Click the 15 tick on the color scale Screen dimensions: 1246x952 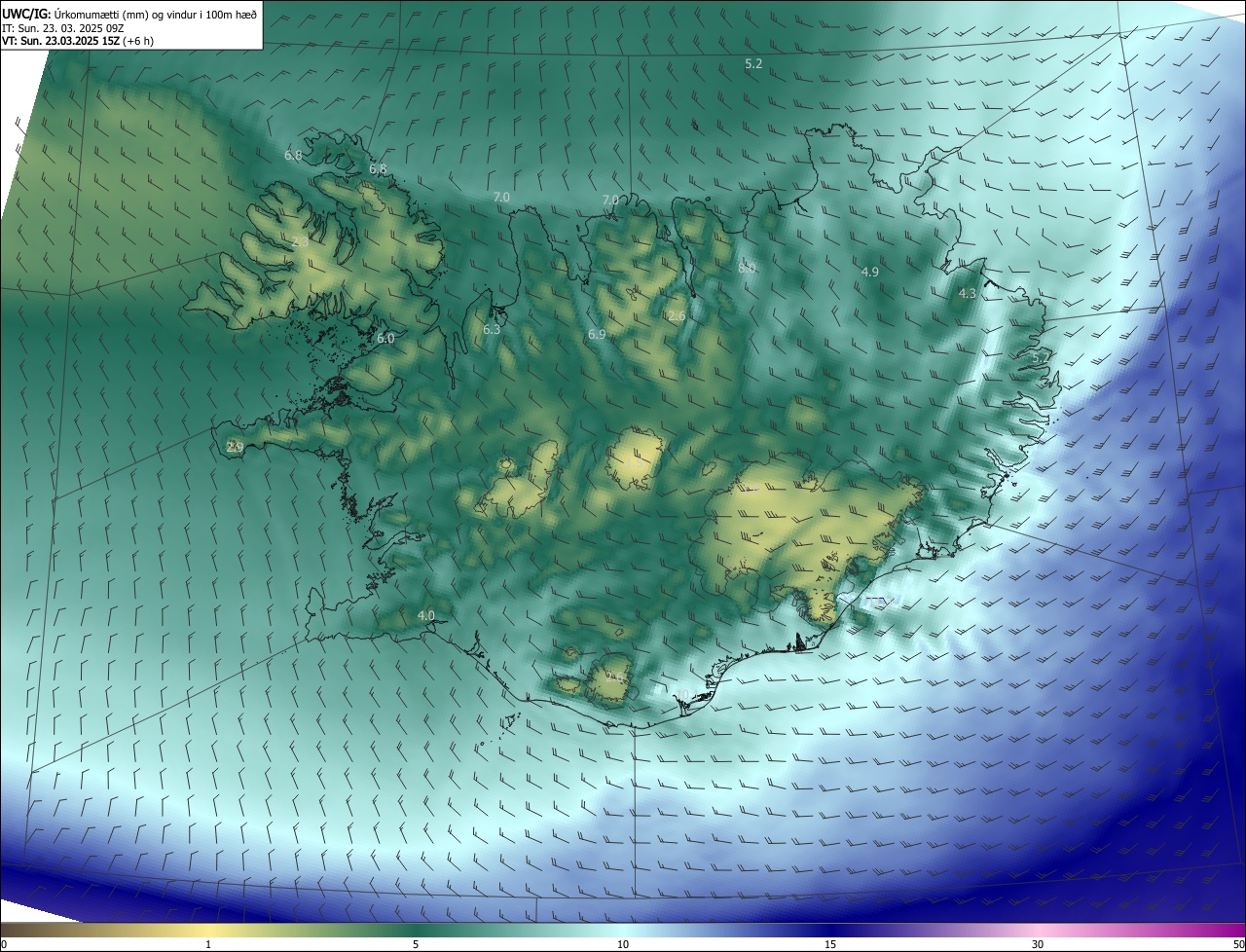click(830, 944)
